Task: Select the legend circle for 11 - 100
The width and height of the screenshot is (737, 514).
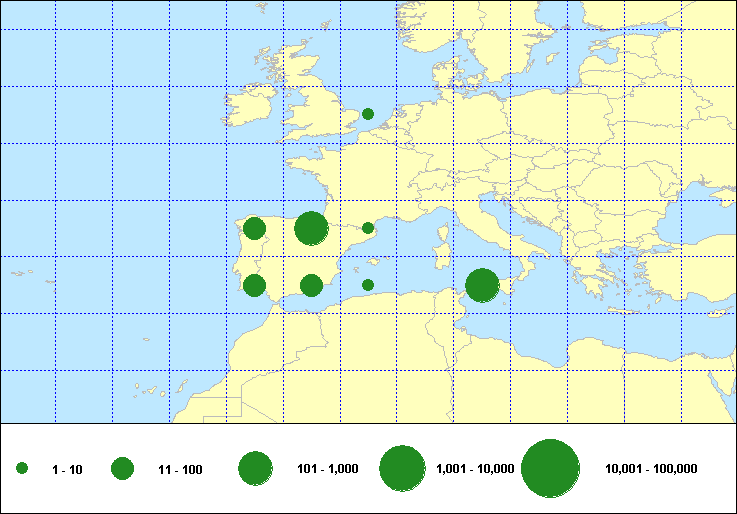Action: 122,468
